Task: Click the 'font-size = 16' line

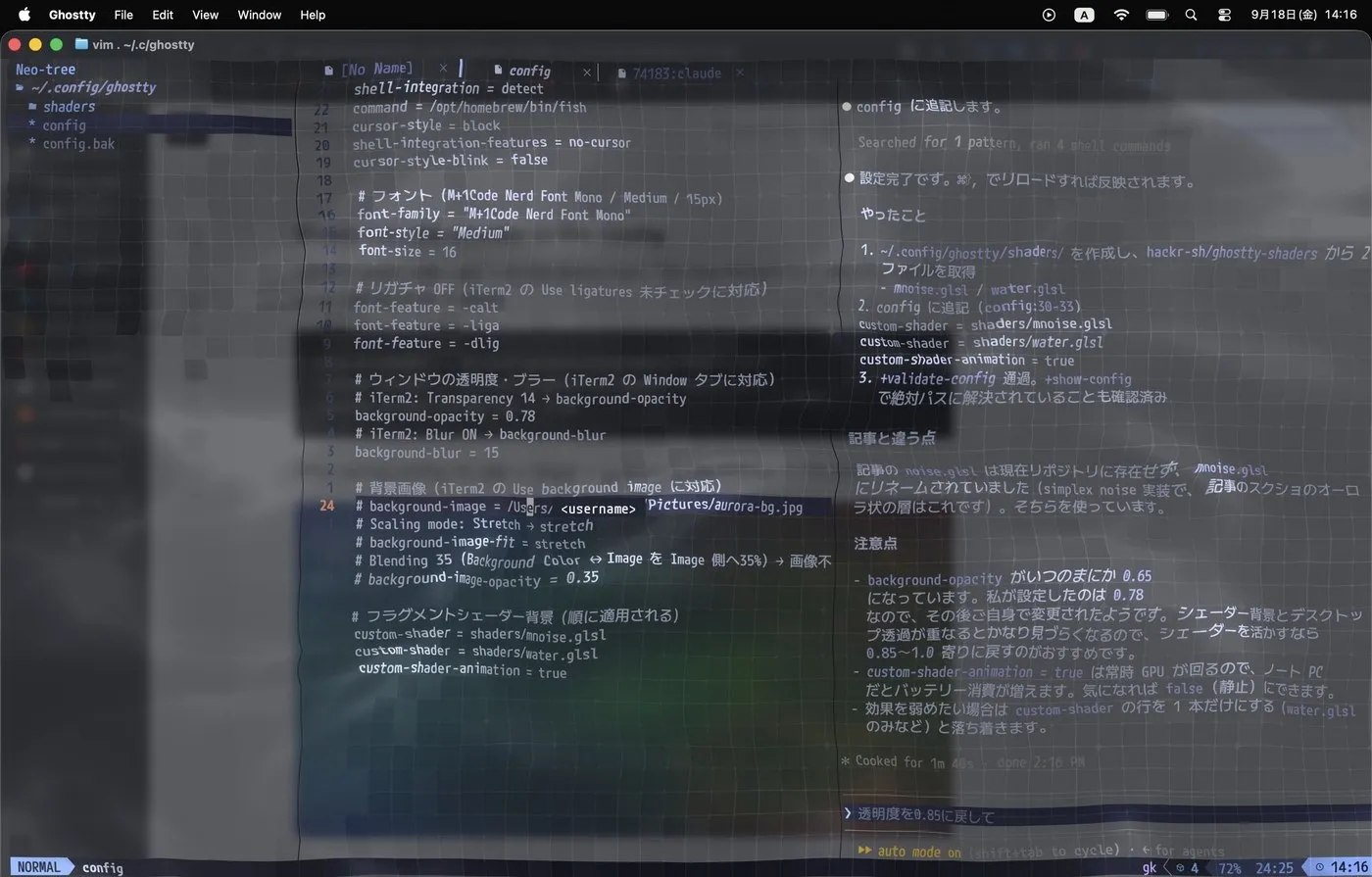Action: point(407,252)
